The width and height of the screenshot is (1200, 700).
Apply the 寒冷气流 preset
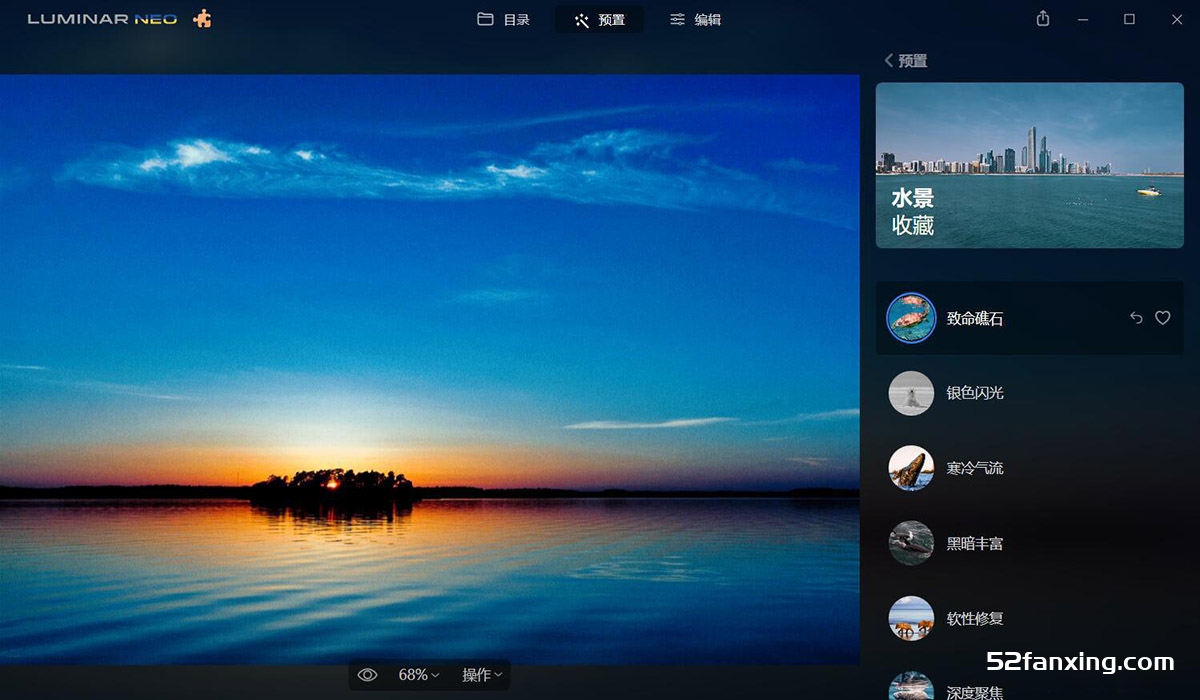click(x=1030, y=468)
